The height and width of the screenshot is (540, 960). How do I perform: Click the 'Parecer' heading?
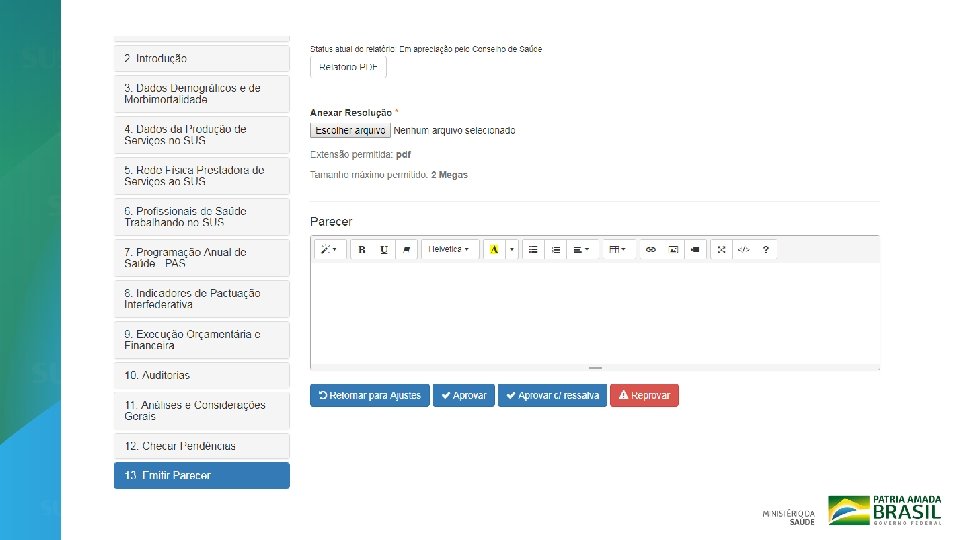click(x=331, y=222)
